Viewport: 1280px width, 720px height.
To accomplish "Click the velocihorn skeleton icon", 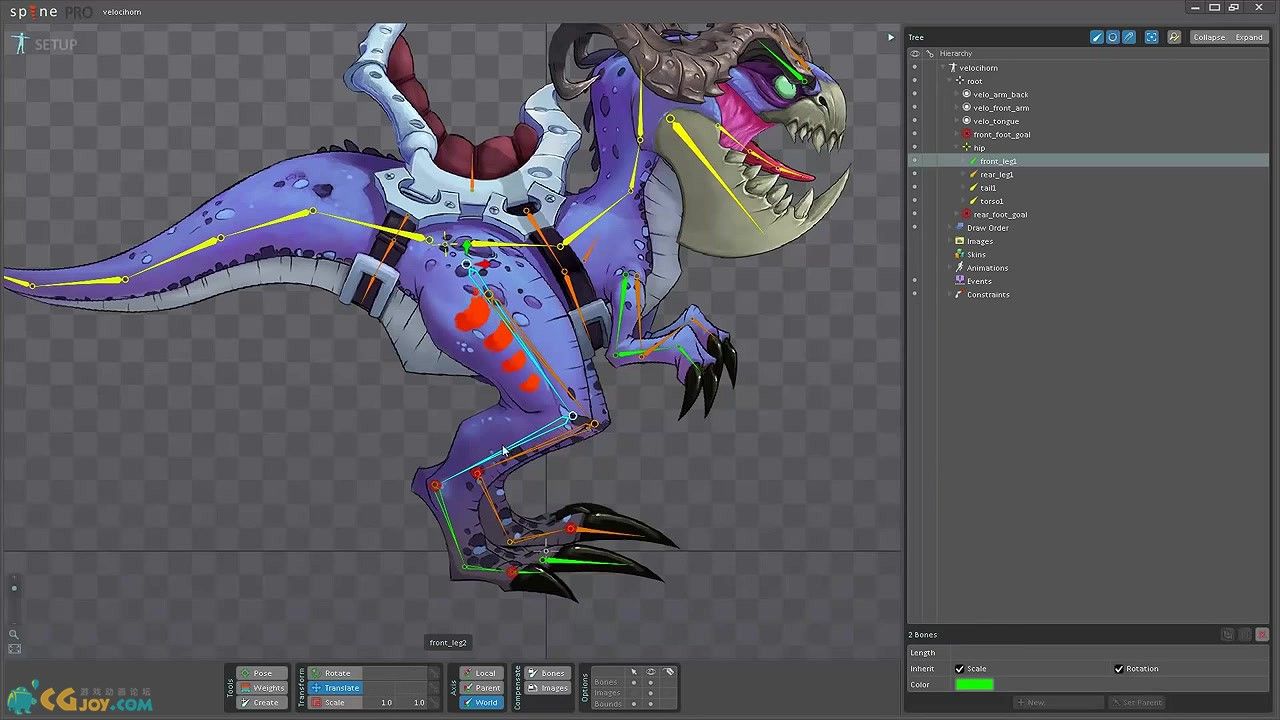I will (x=953, y=67).
